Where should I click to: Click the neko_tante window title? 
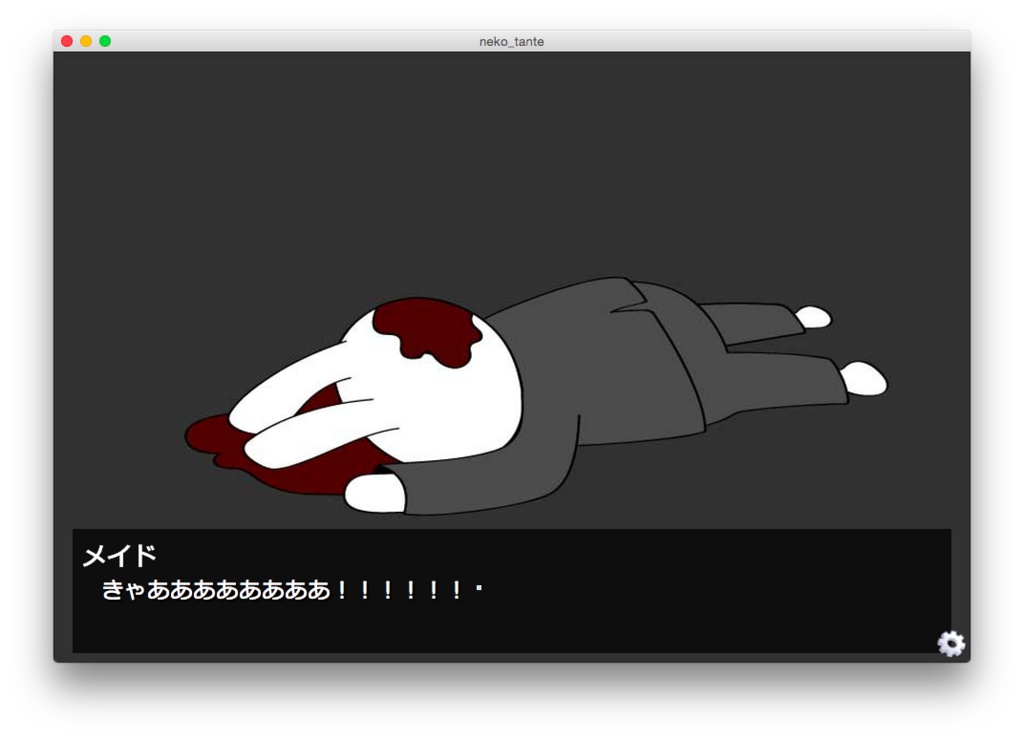point(511,42)
